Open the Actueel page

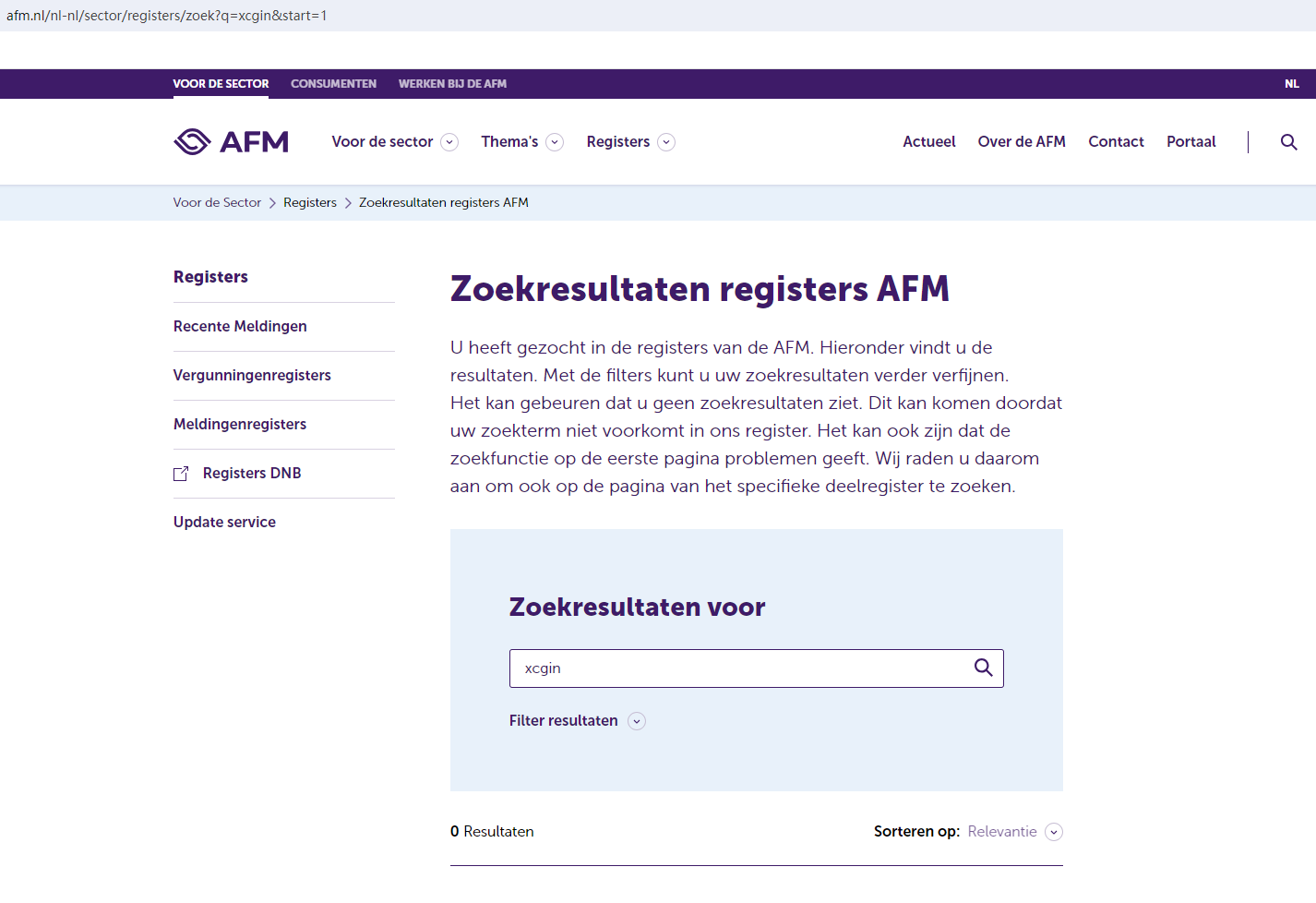(x=928, y=142)
